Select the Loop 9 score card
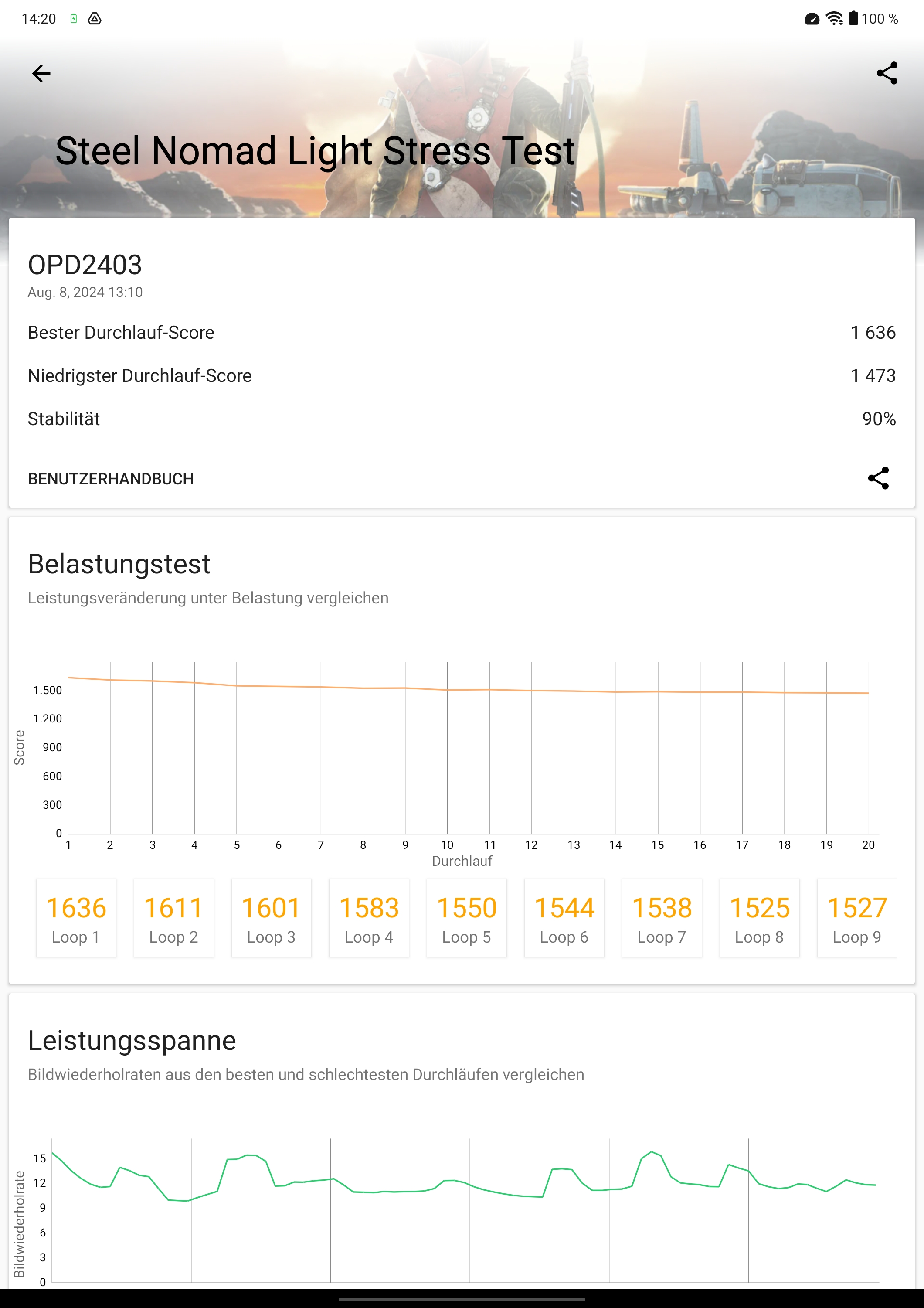 (x=857, y=918)
